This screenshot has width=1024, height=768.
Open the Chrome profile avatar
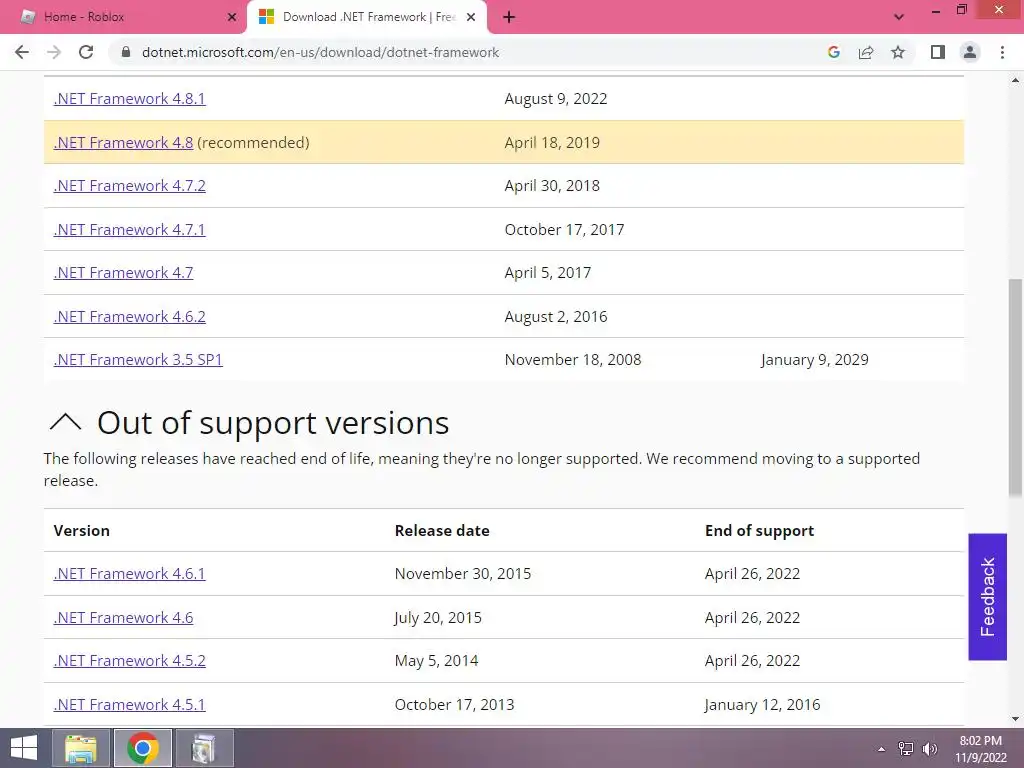(x=969, y=52)
